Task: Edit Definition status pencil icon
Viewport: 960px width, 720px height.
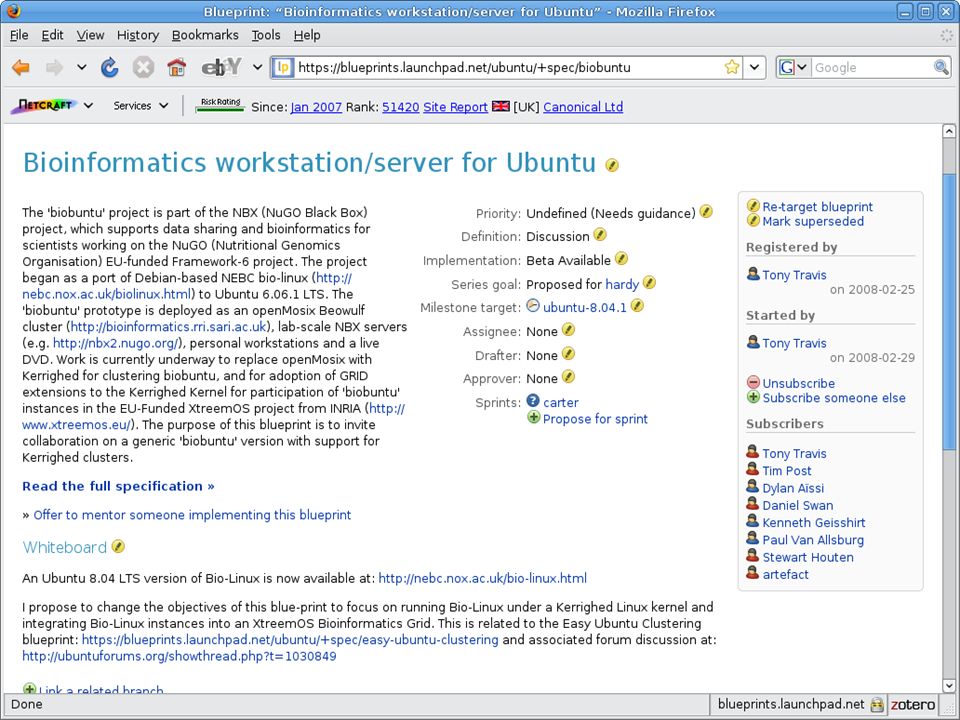Action: [600, 234]
